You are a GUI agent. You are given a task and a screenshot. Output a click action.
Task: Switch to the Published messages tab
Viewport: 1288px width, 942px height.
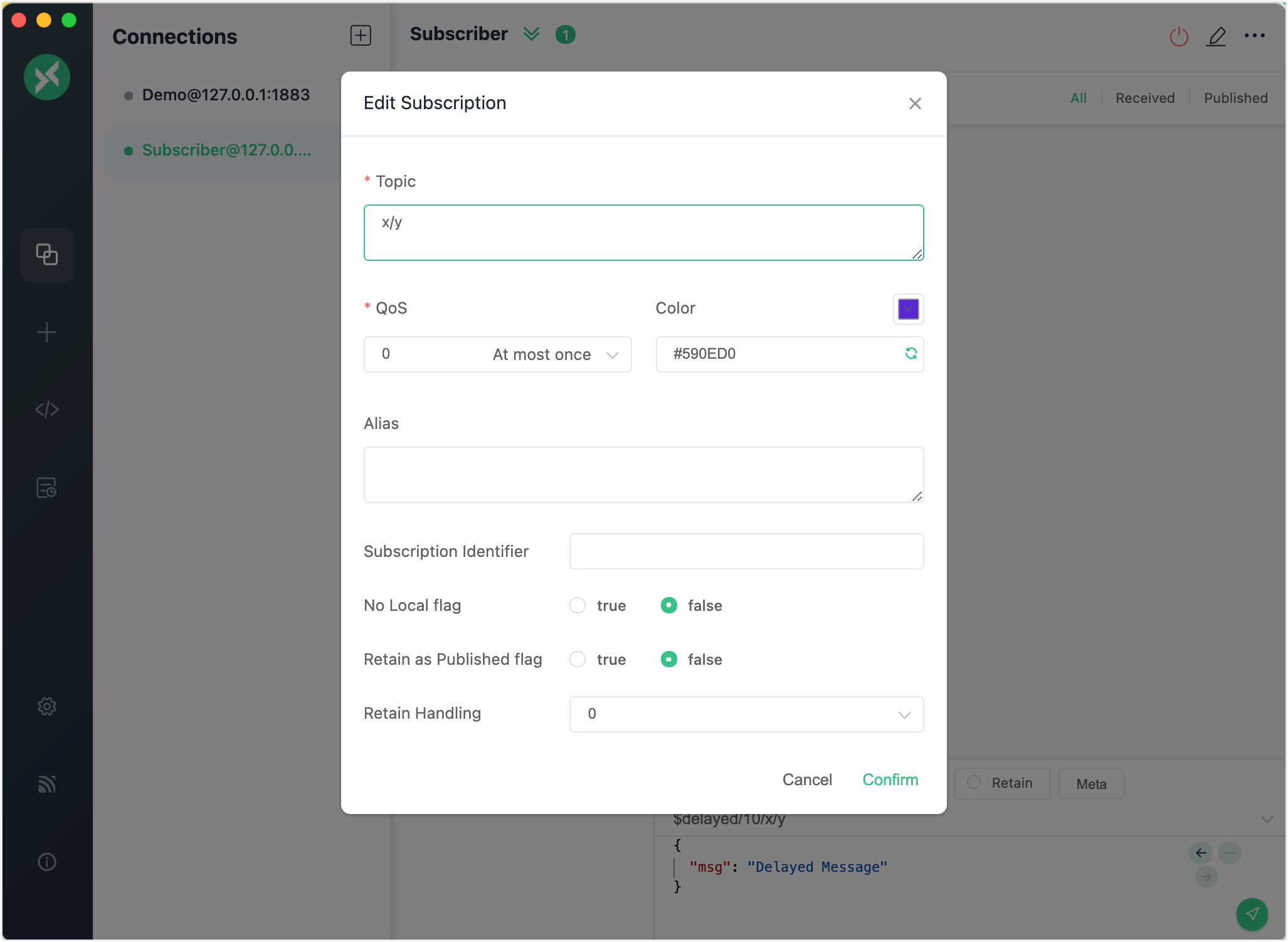[x=1235, y=98]
